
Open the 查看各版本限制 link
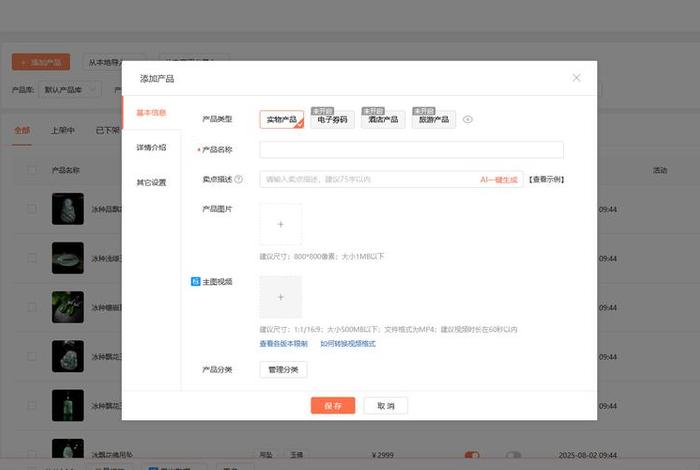[283, 344]
